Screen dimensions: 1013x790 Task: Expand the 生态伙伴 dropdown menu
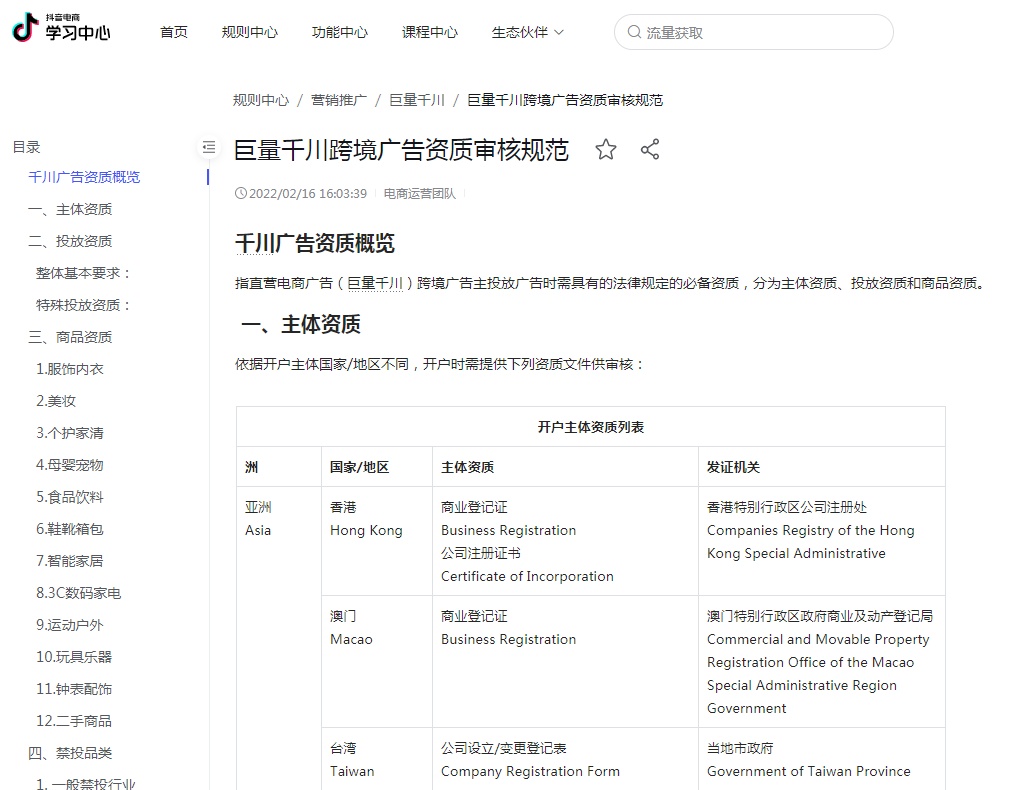pyautogui.click(x=527, y=32)
